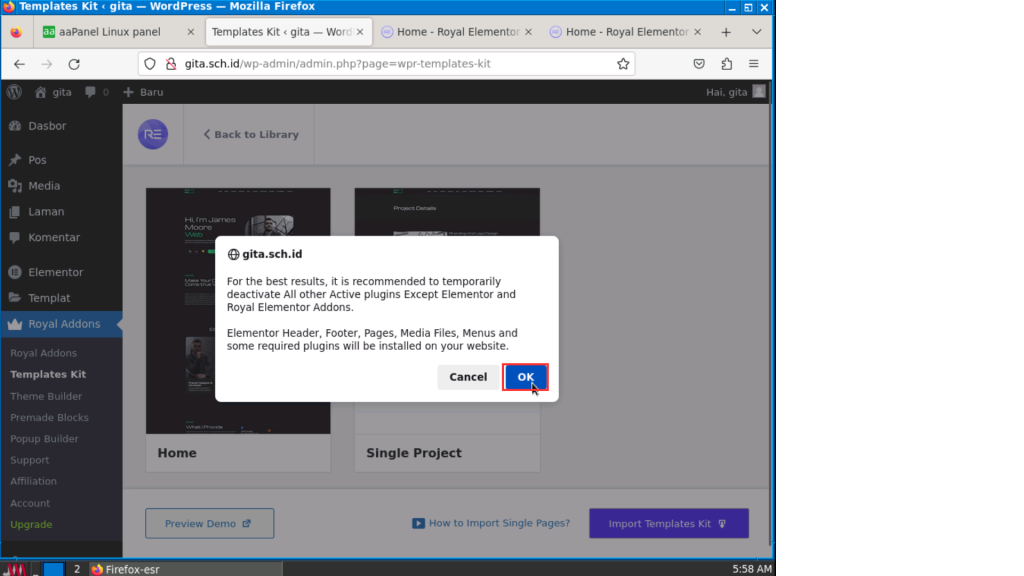Screen dimensions: 1024x576
Task: Open the Firefox extensions puzzle icon
Action: (x=727, y=64)
